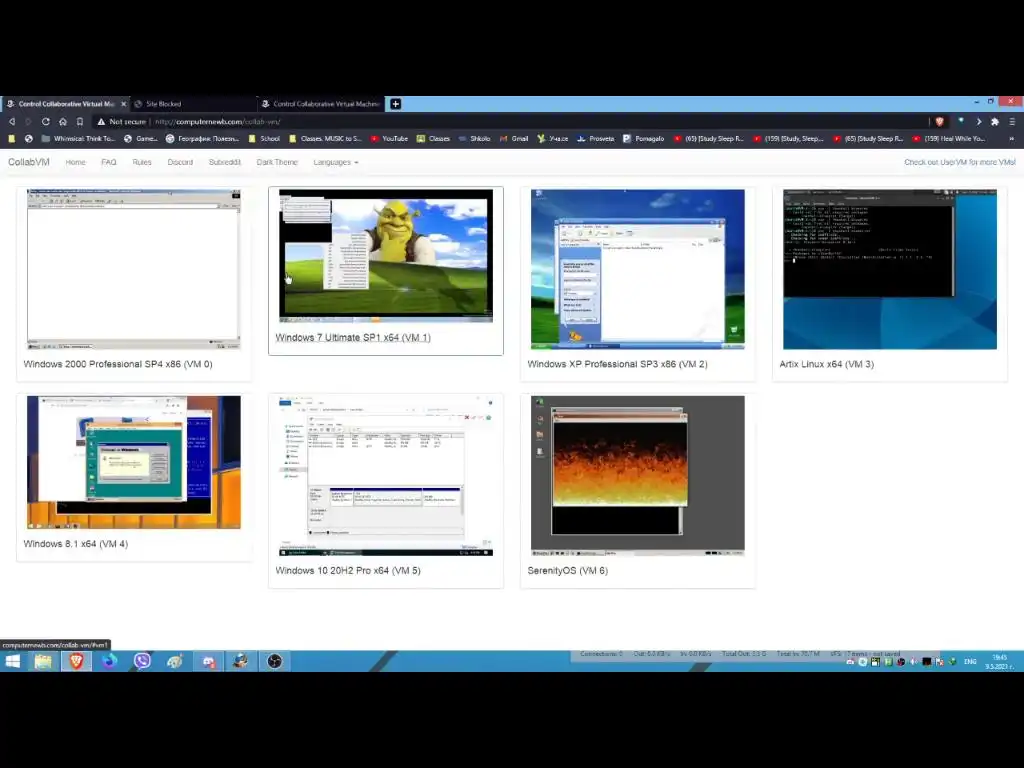Open the Brave Shields lion icon
This screenshot has width=1024, height=768.
[x=940, y=121]
